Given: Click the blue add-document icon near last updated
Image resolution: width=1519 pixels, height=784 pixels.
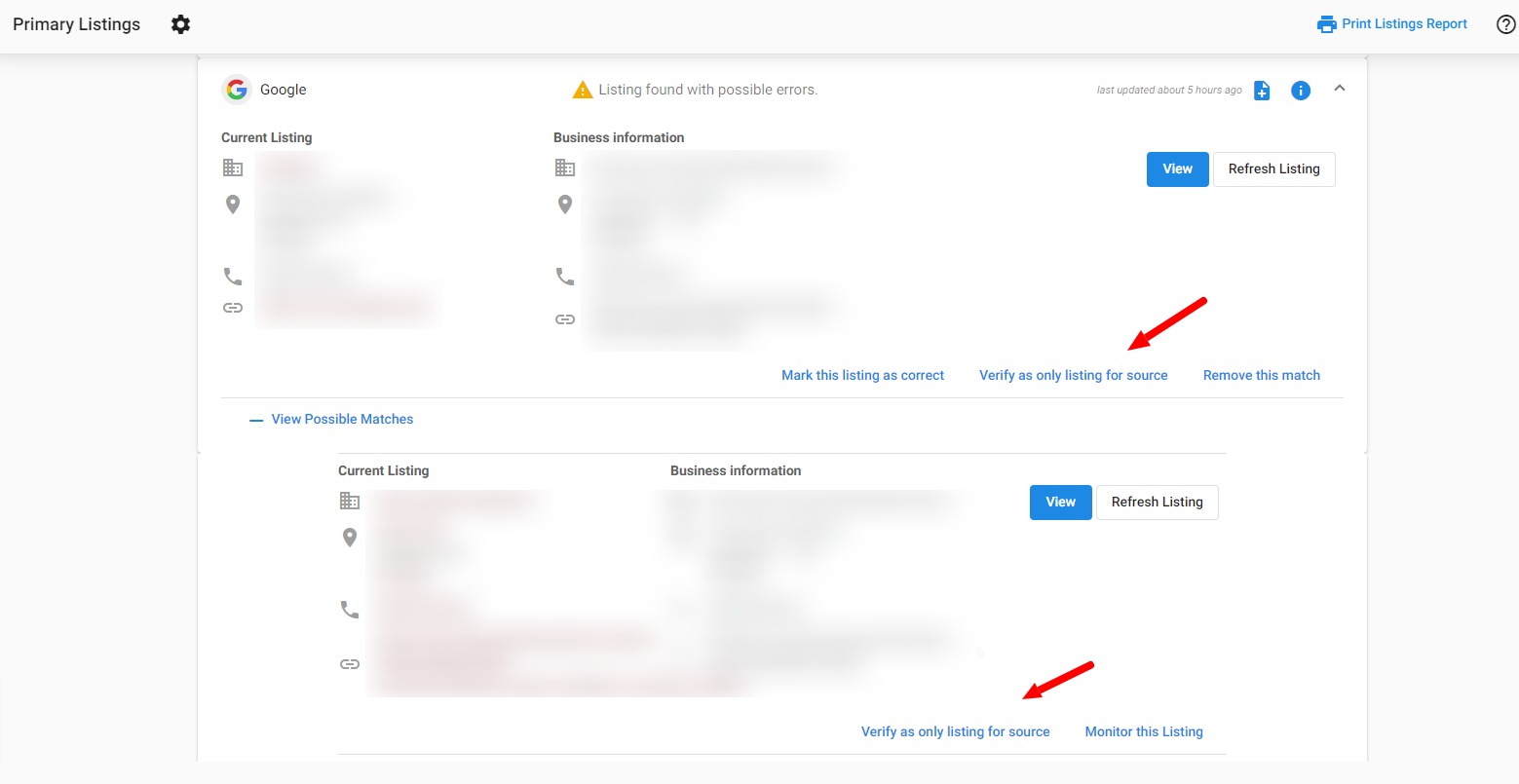Looking at the screenshot, I should pyautogui.click(x=1262, y=90).
